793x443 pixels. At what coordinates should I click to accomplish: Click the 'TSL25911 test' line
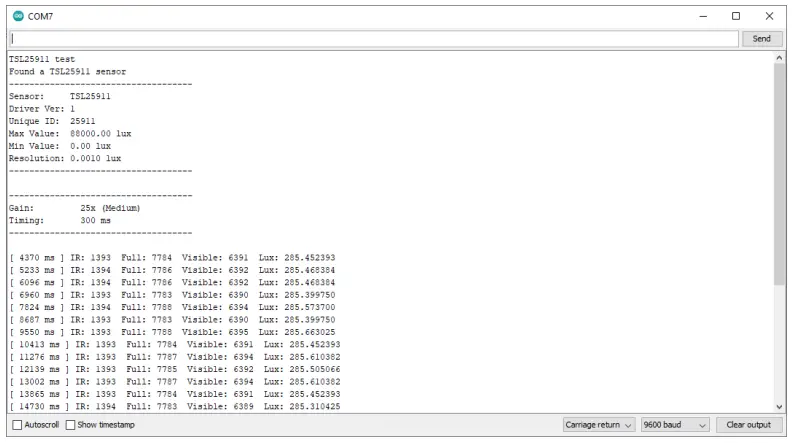click(42, 59)
